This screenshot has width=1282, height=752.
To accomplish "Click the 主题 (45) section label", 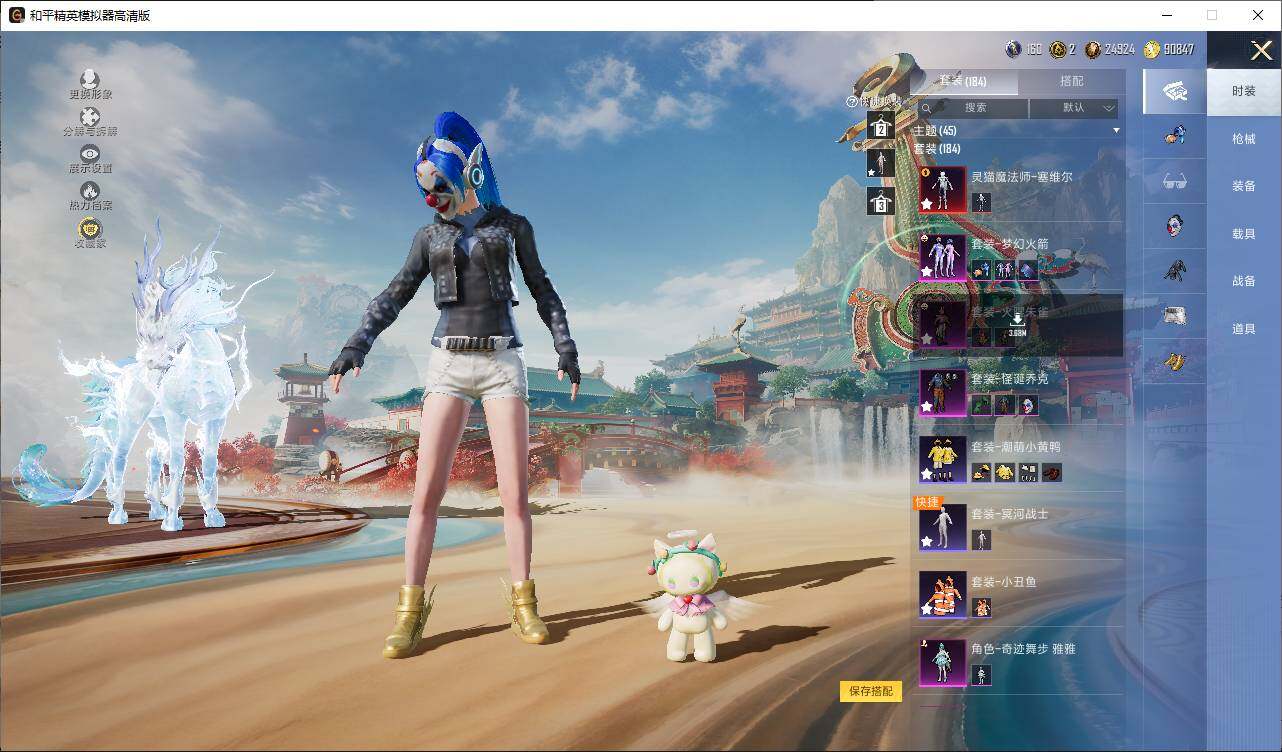I will tap(935, 131).
